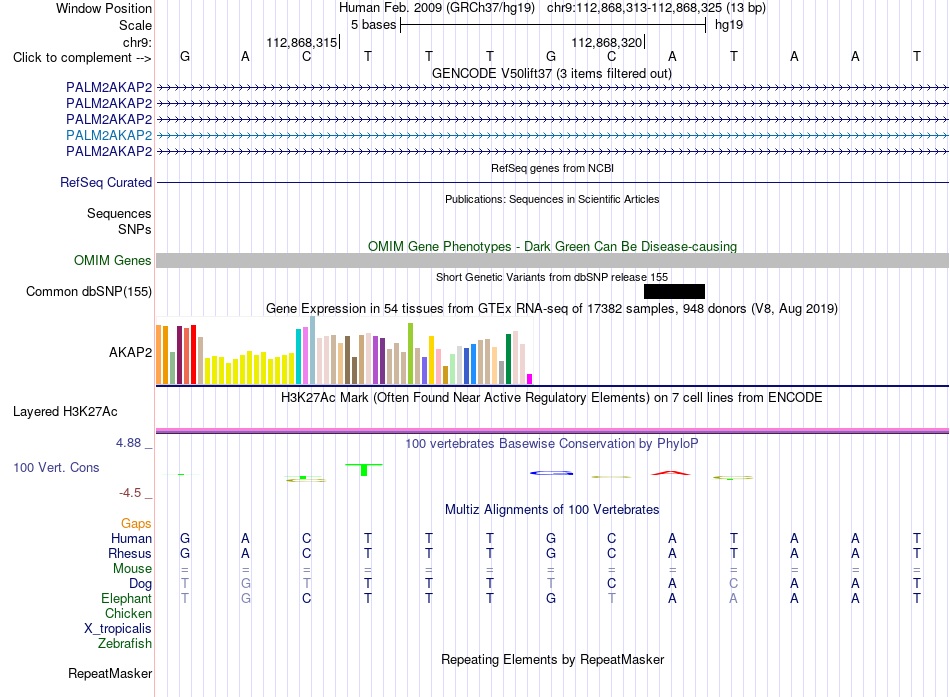Click the Scale label
Image resolution: width=950 pixels, height=697 pixels.
(135, 25)
